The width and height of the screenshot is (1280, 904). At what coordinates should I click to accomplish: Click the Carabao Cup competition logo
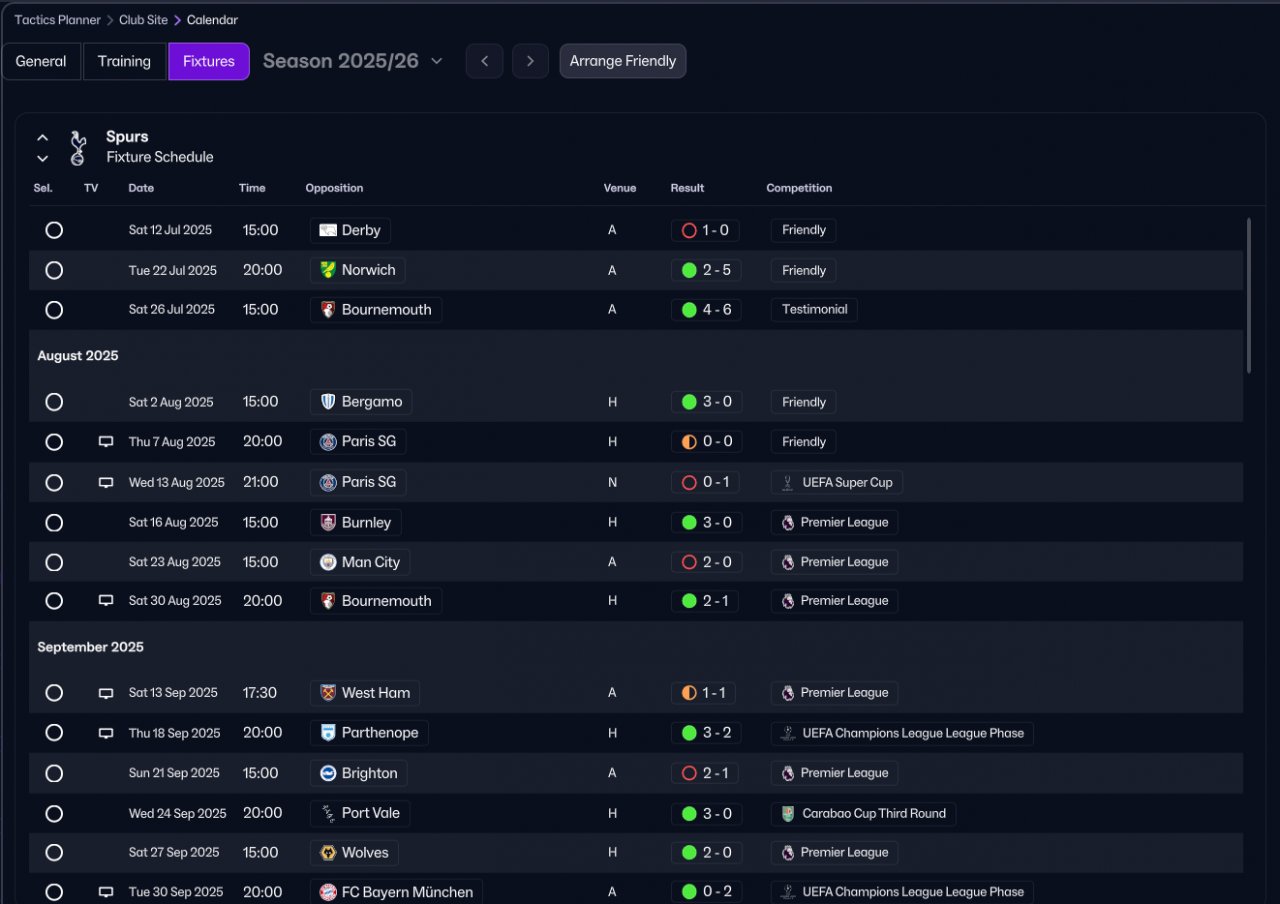[788, 814]
